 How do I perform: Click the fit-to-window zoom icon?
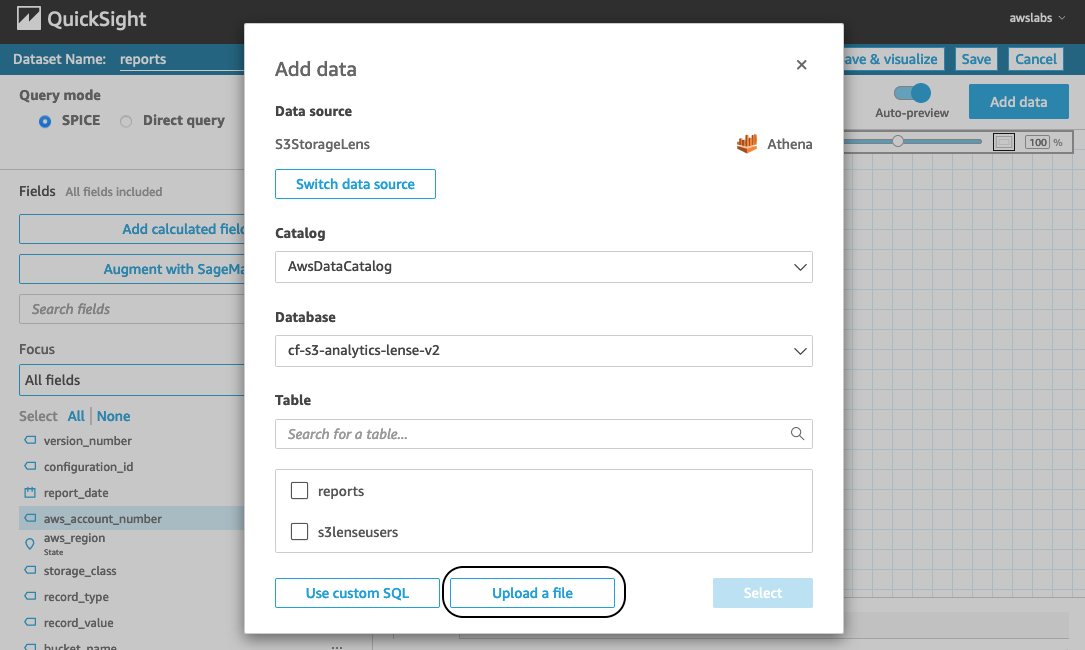[1003, 142]
